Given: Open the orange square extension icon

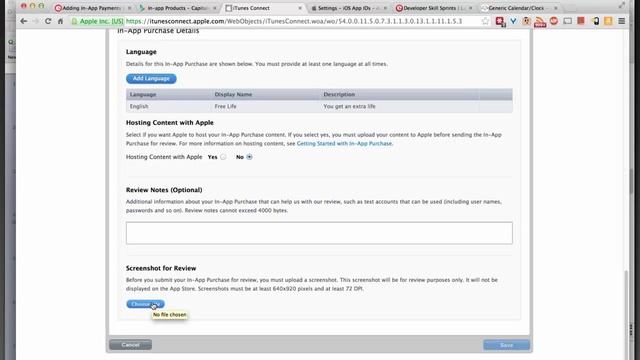Looking at the screenshot, I should [x=608, y=21].
